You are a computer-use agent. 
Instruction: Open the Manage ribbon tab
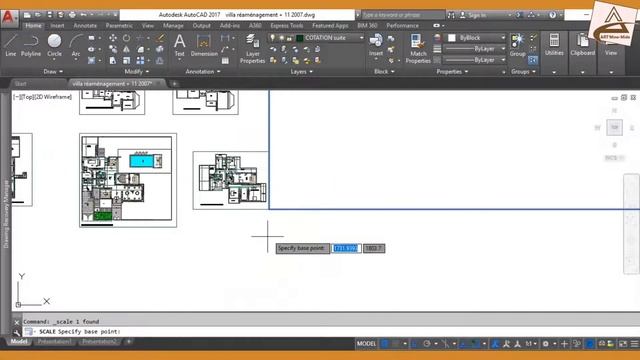coord(173,26)
